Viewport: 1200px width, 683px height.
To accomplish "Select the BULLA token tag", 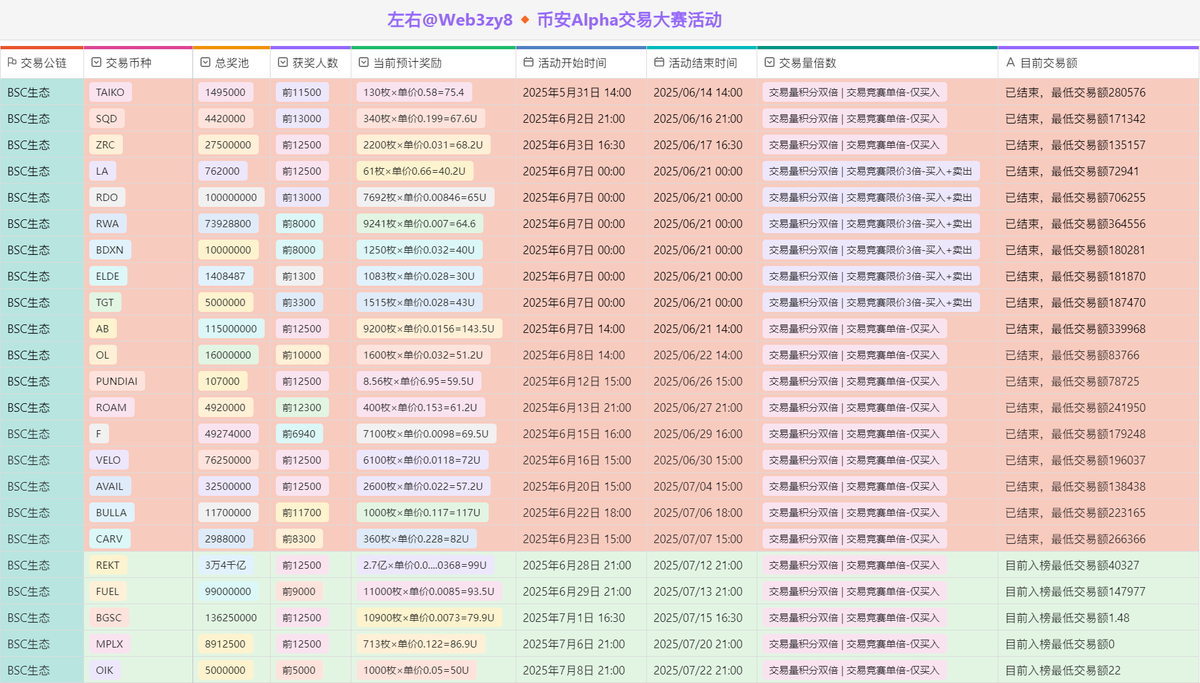I will click(111, 512).
